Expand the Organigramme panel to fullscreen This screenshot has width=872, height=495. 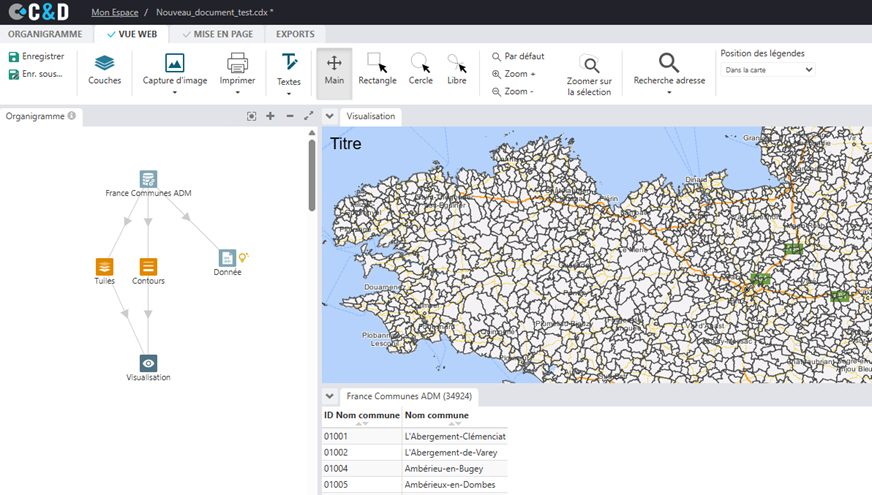click(308, 116)
